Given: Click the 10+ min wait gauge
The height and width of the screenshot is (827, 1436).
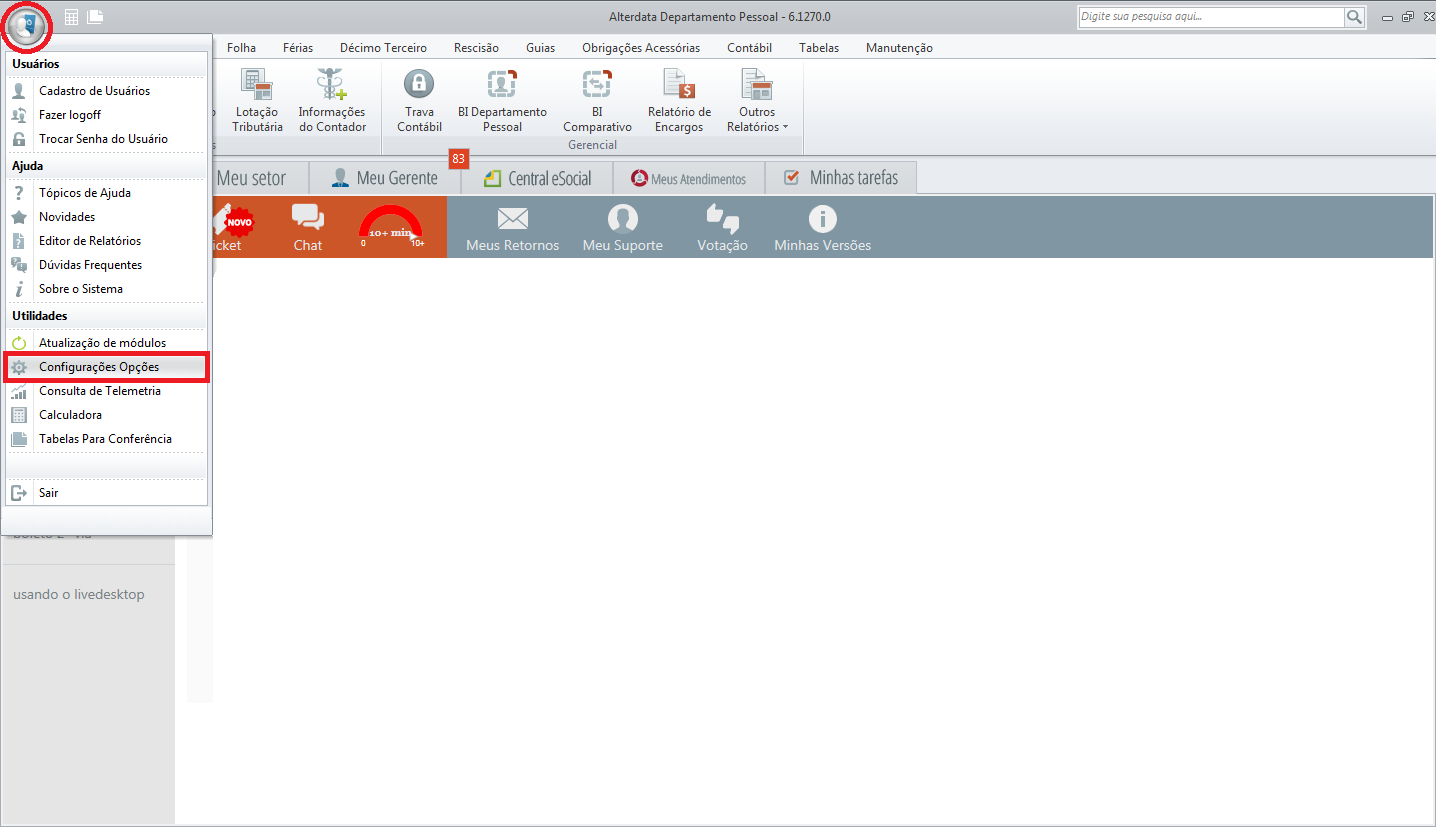Looking at the screenshot, I should (x=391, y=227).
